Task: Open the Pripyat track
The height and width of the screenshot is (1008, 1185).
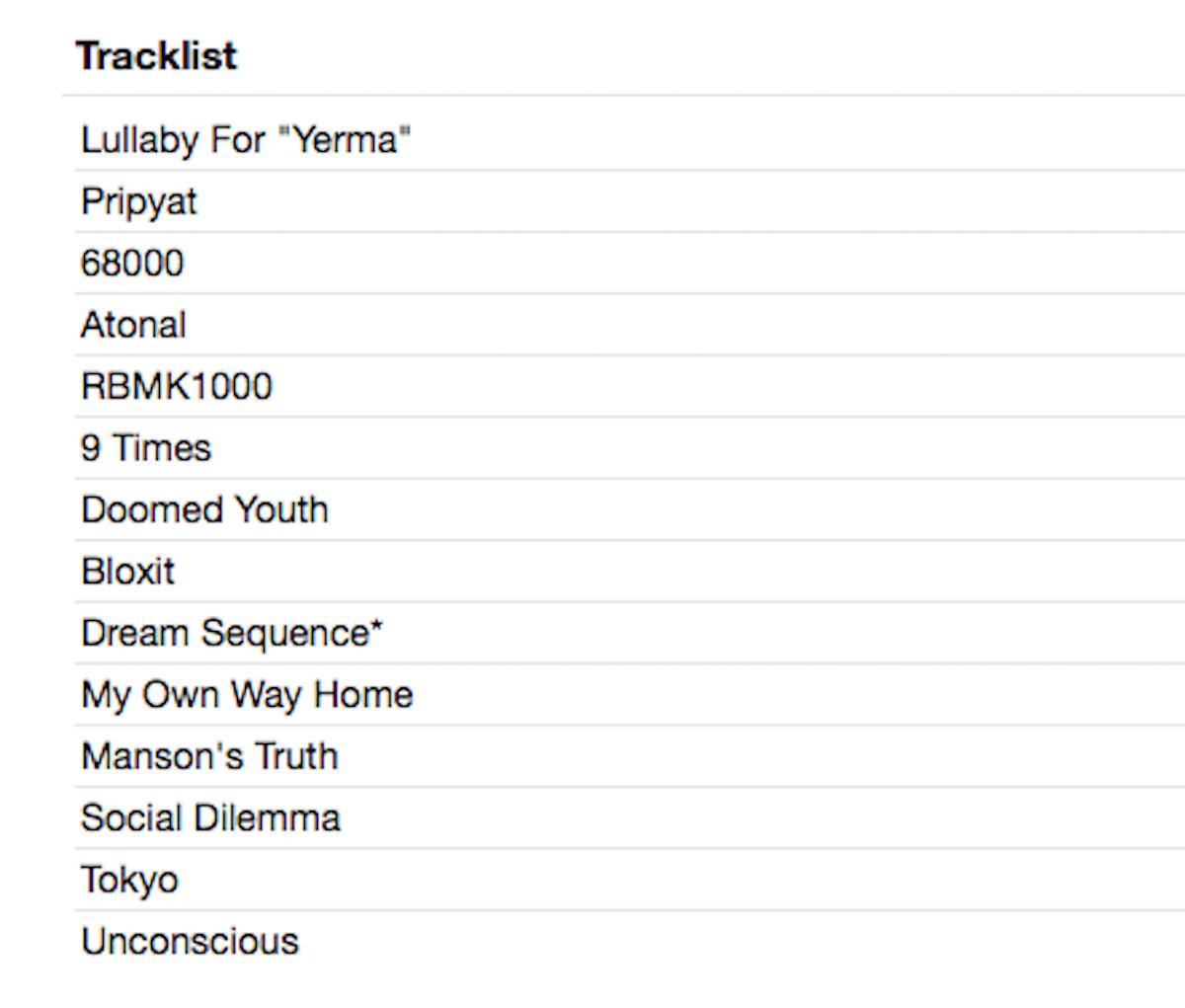Action: click(139, 201)
